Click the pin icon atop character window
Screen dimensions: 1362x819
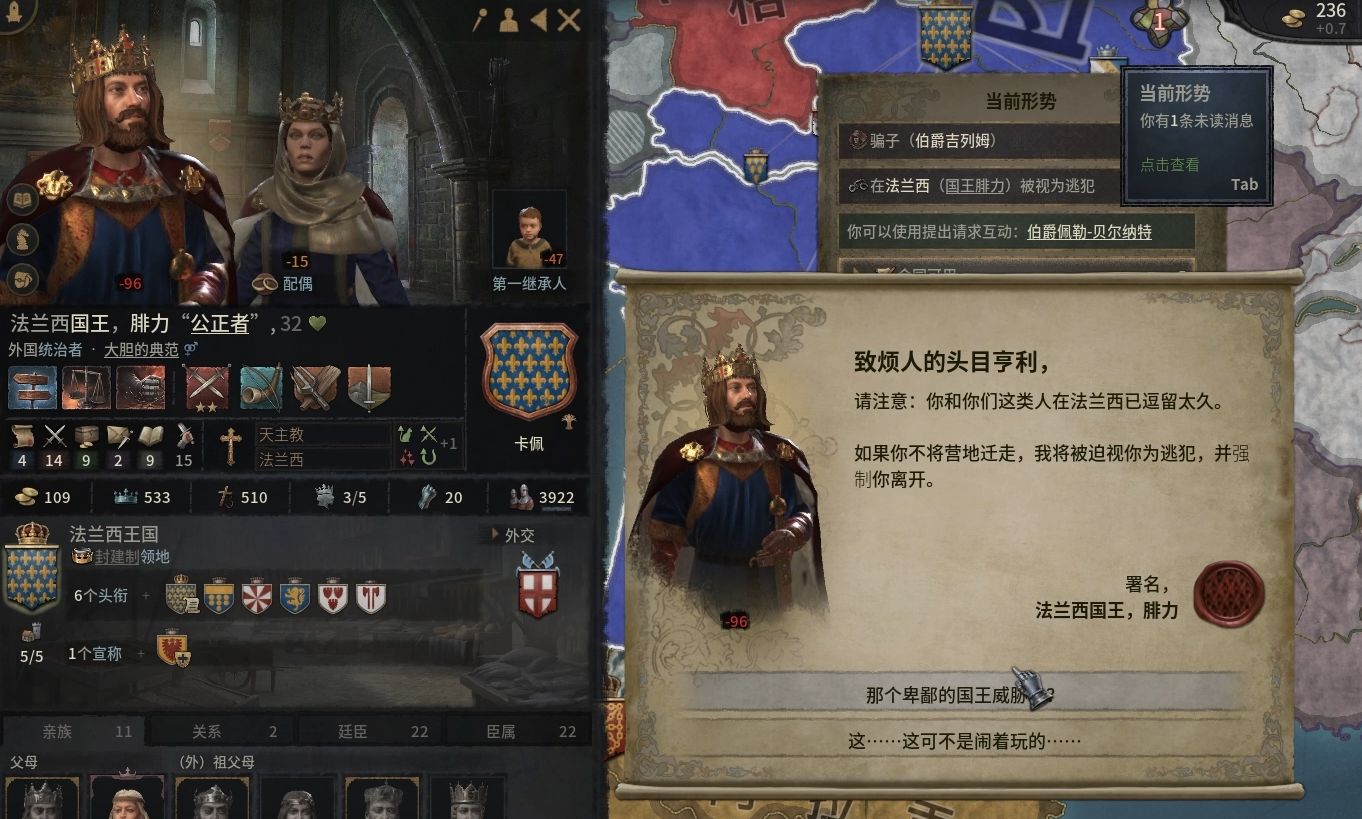pos(481,19)
